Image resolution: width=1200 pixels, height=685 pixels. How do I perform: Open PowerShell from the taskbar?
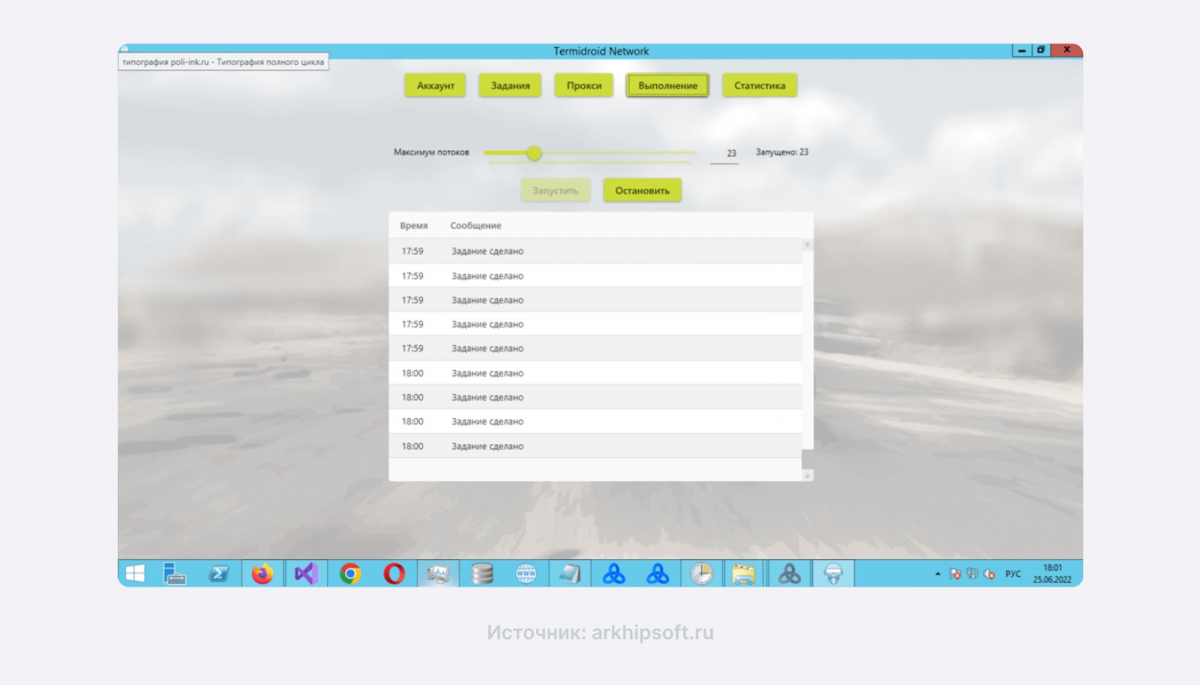click(218, 573)
